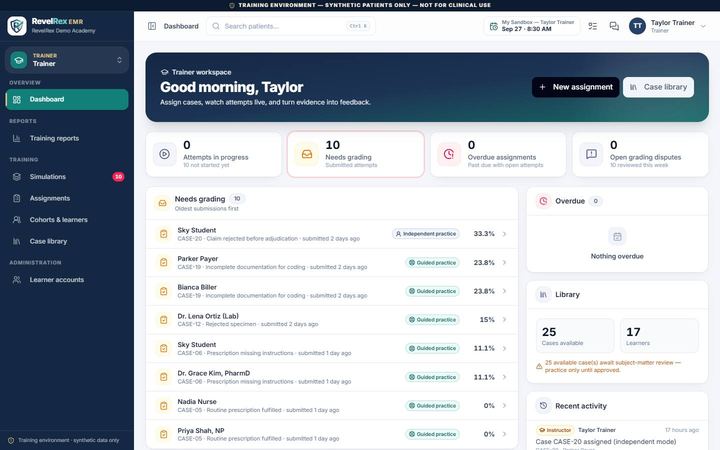Click the trainer graduation cap role icon
Screen dimensions: 720x450
pyautogui.click(x=19, y=60)
